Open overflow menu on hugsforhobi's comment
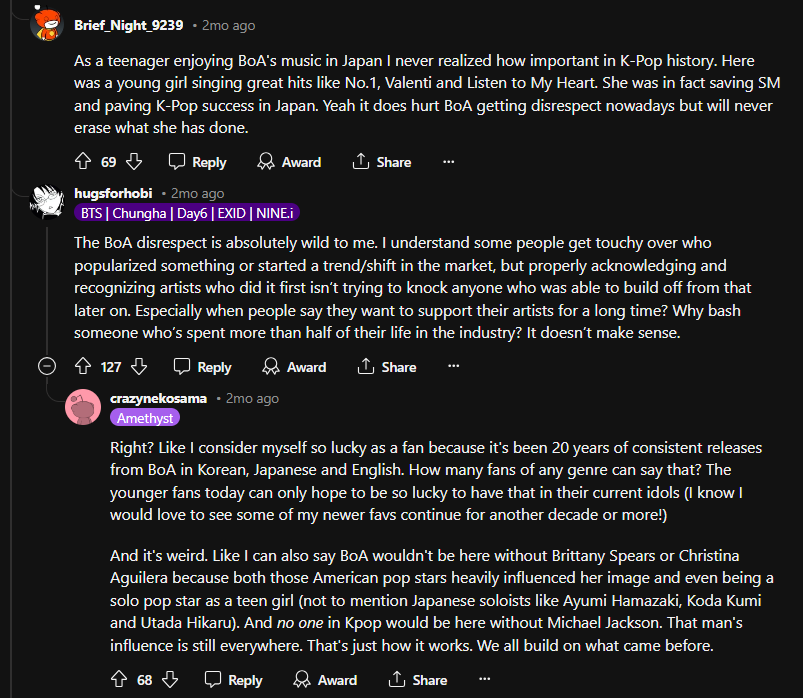The width and height of the screenshot is (803, 698). click(x=454, y=366)
